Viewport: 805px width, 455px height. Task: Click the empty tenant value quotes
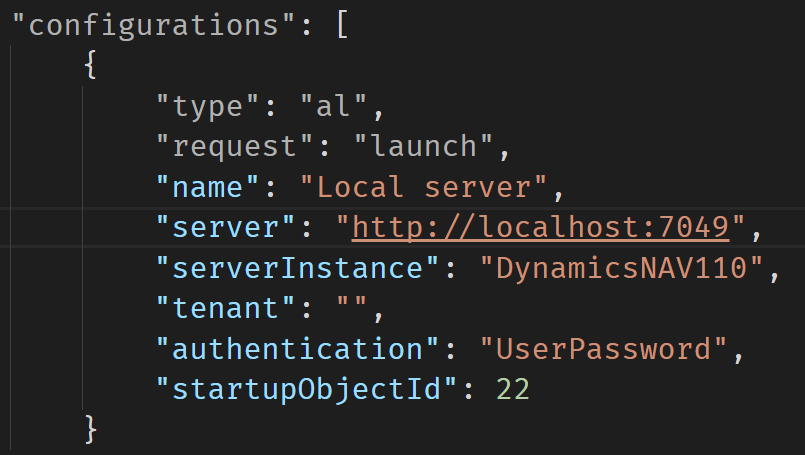pyautogui.click(x=352, y=303)
